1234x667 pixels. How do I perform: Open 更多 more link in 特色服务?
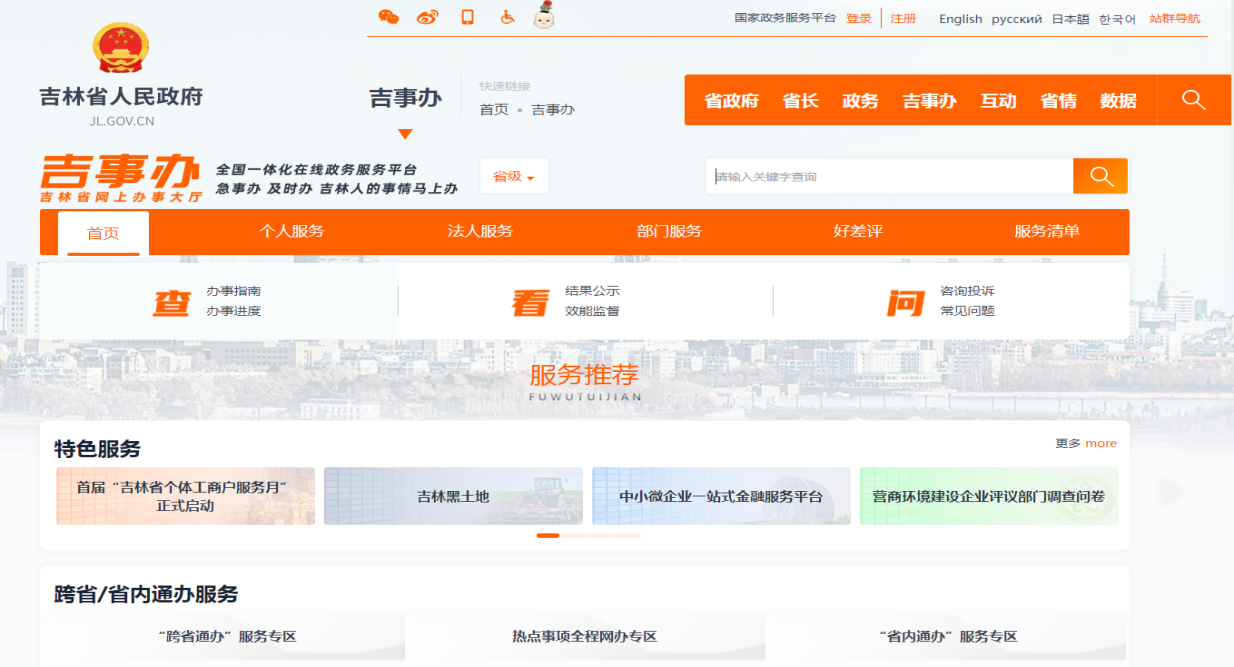click(1086, 443)
